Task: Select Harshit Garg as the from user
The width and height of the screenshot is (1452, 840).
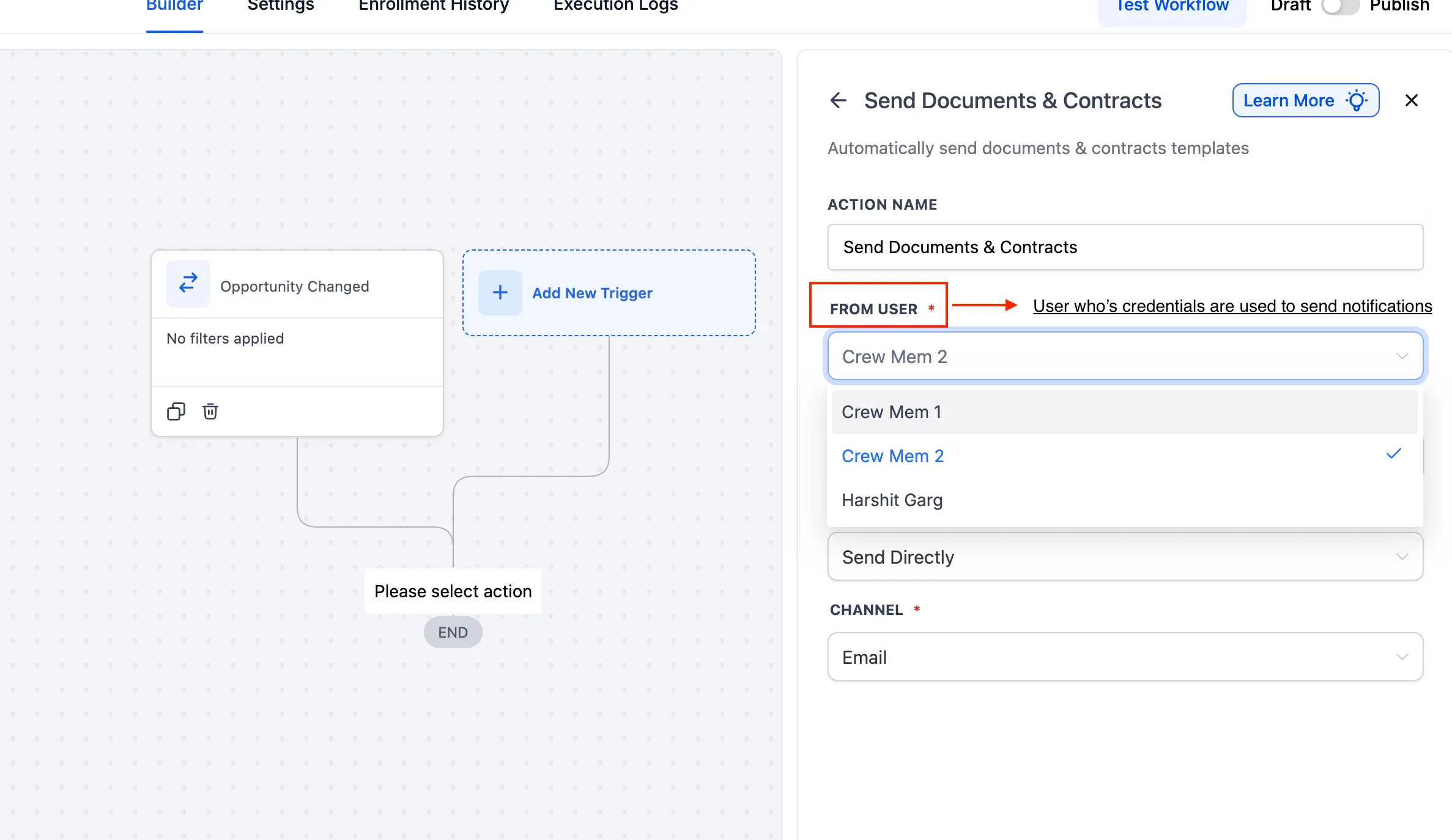Action: (892, 499)
